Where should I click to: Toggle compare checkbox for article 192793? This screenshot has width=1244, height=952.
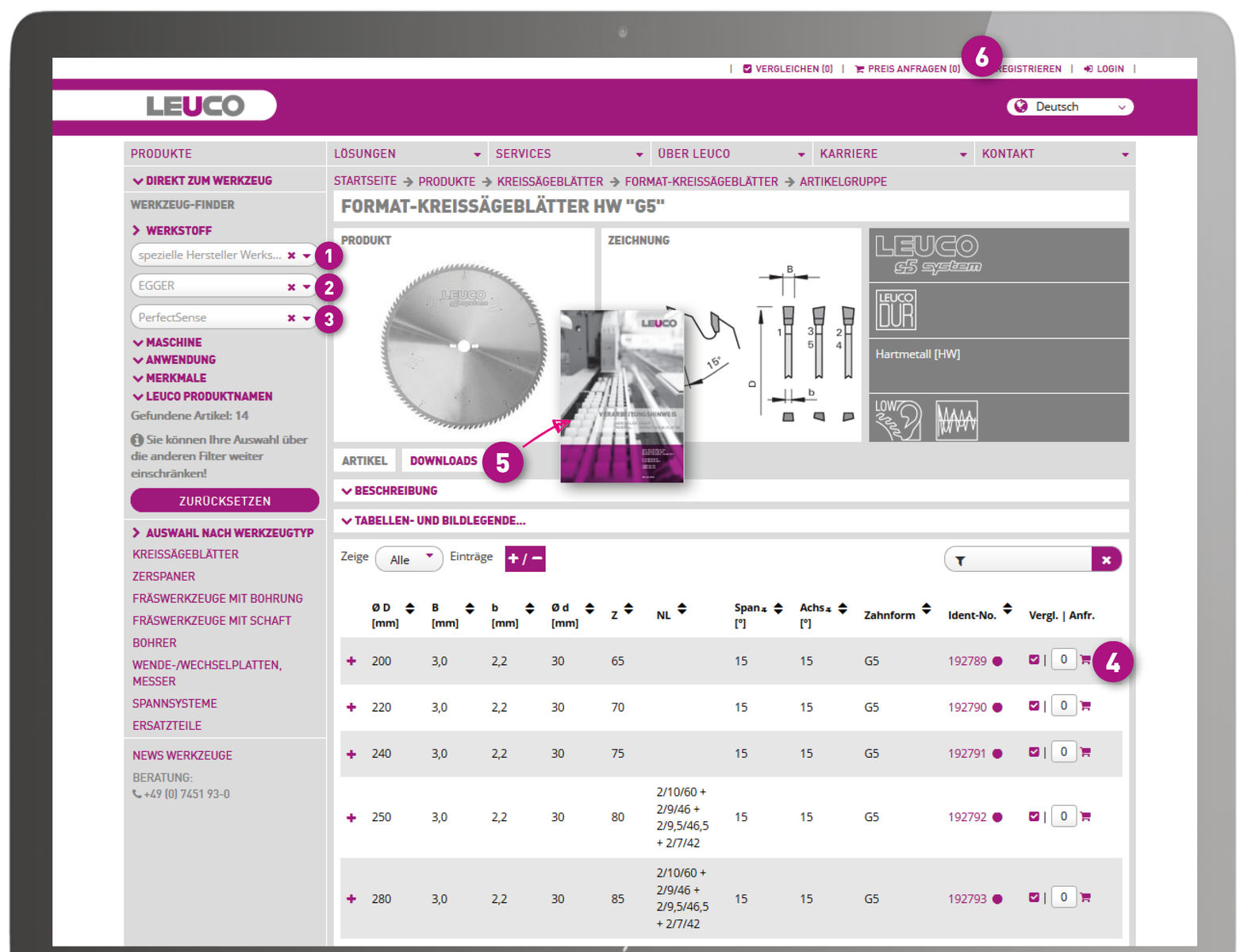click(x=1034, y=897)
